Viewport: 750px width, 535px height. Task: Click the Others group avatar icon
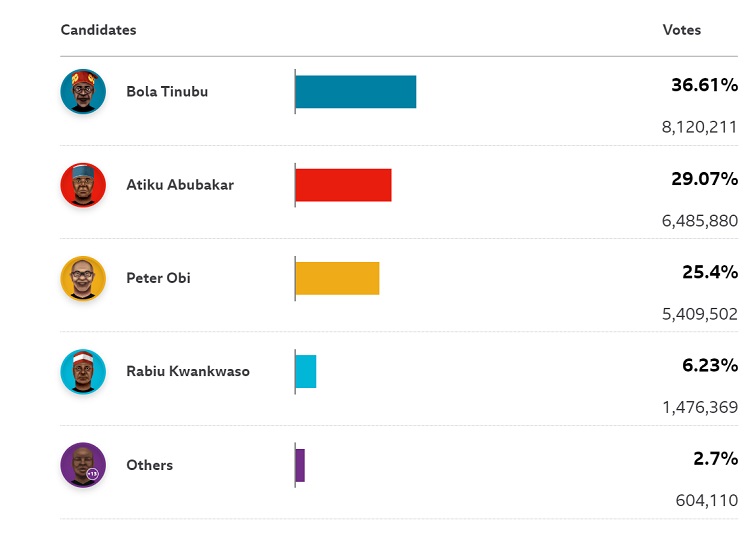(83, 465)
